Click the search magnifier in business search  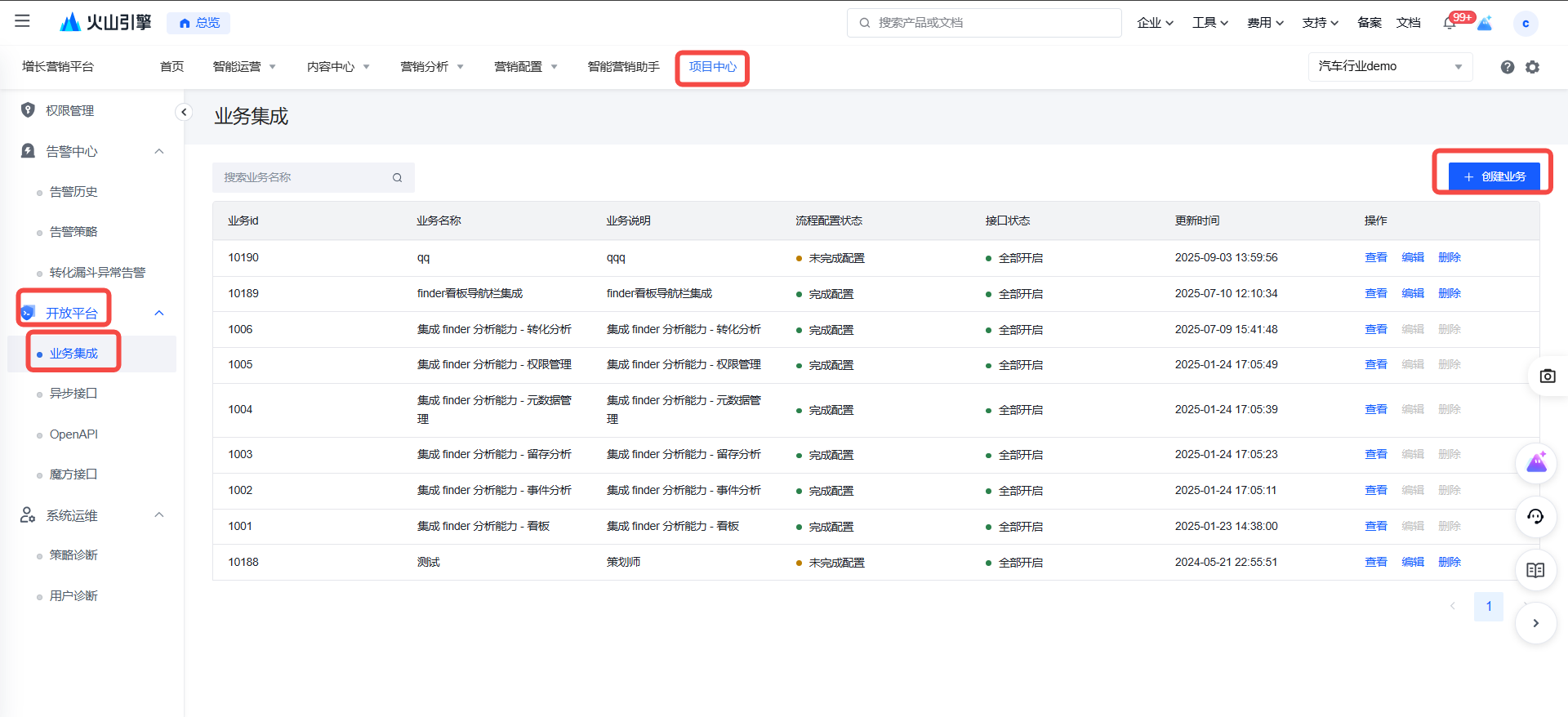(397, 178)
